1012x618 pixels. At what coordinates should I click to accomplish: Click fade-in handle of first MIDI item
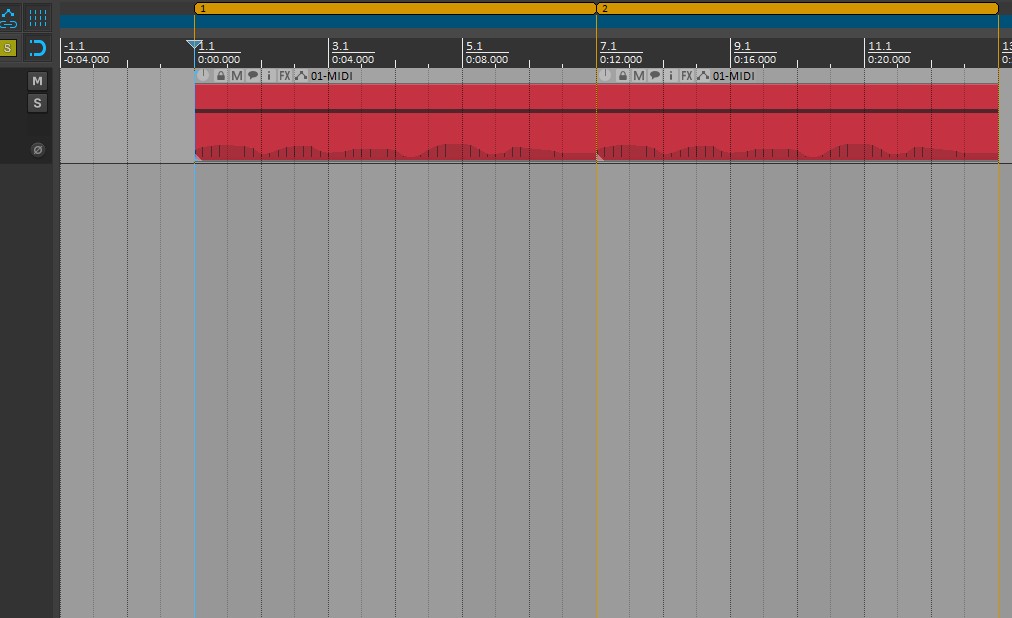coord(198,156)
